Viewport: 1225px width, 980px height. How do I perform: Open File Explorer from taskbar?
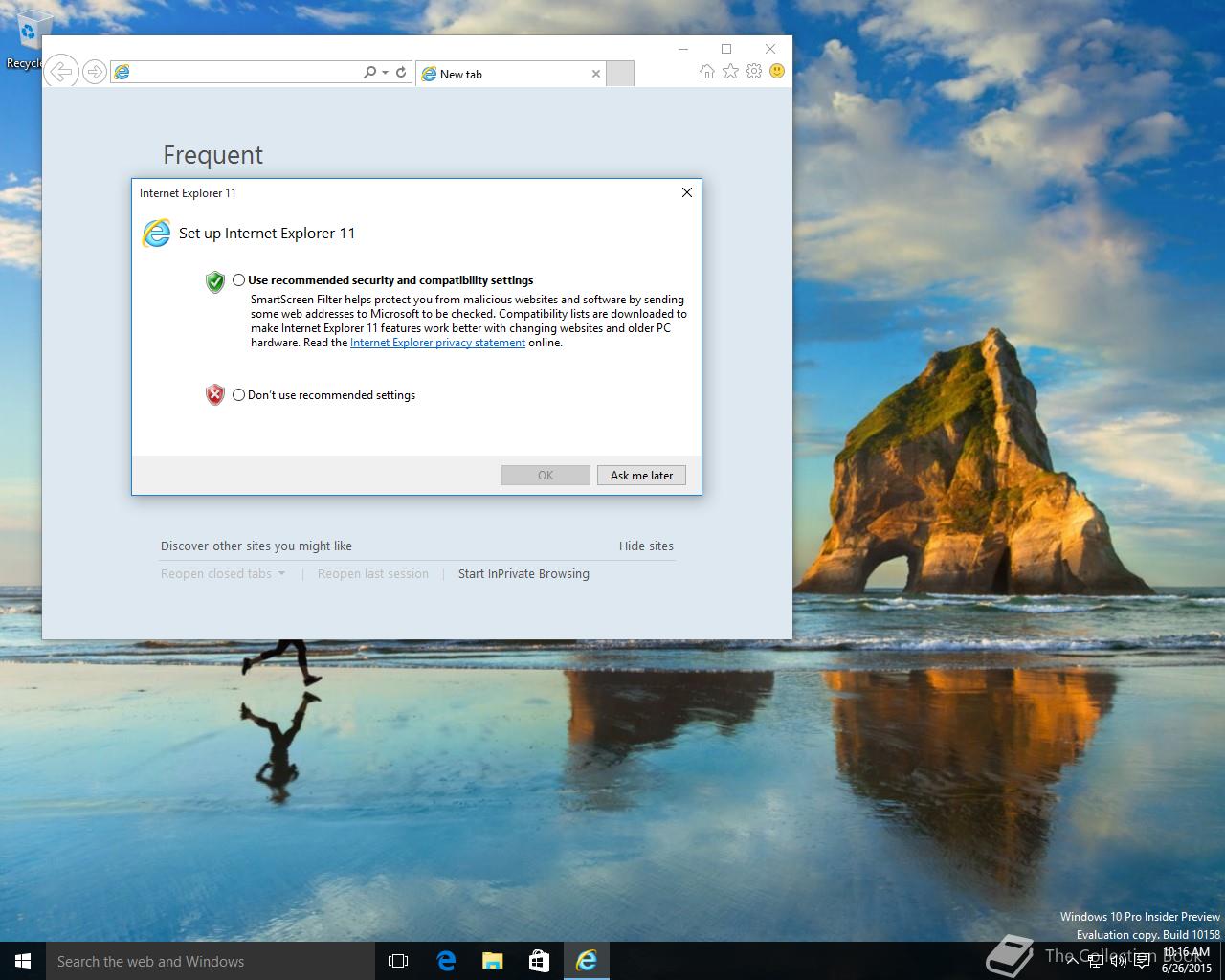tap(492, 961)
